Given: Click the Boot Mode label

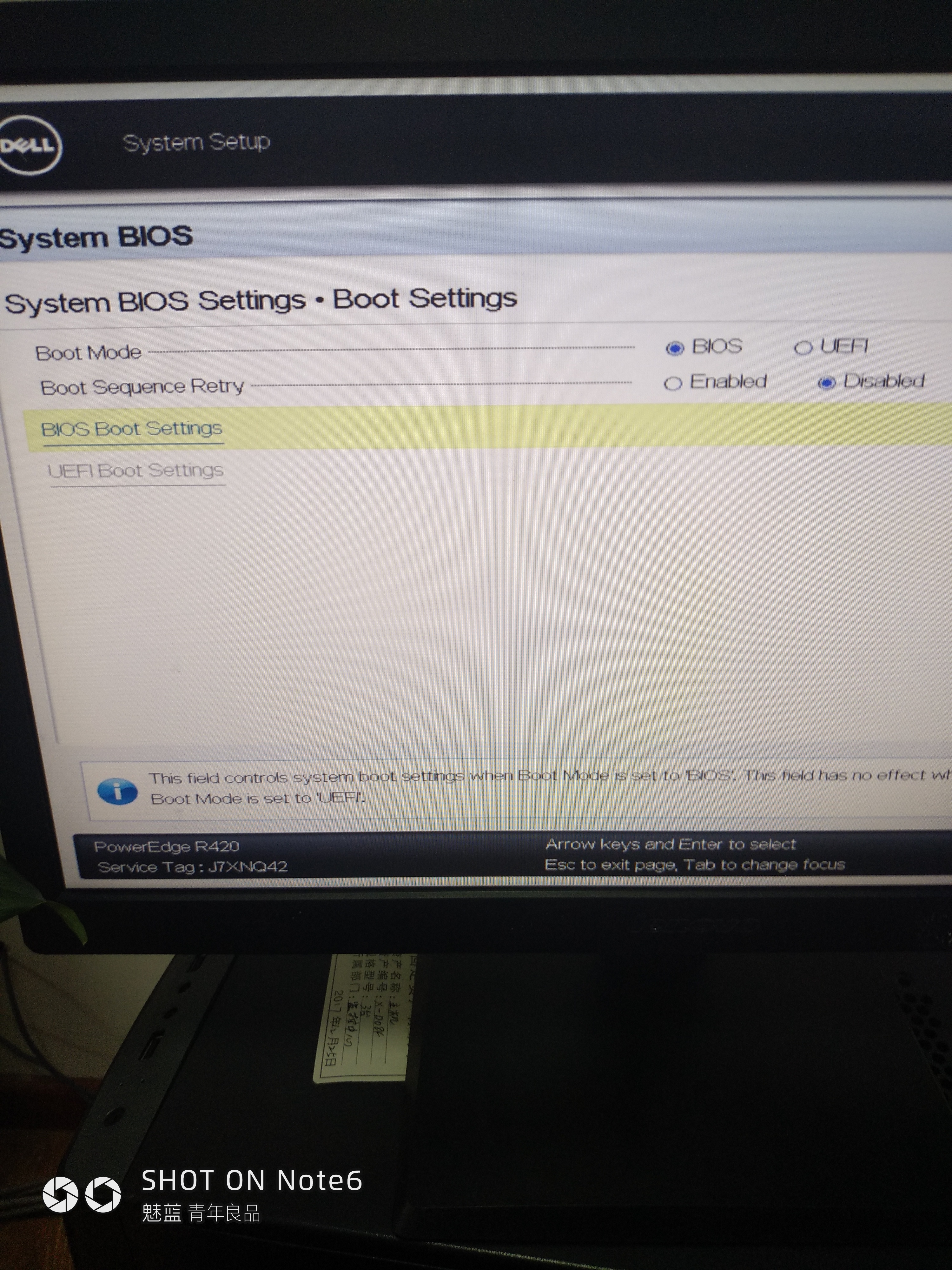Looking at the screenshot, I should 88,352.
